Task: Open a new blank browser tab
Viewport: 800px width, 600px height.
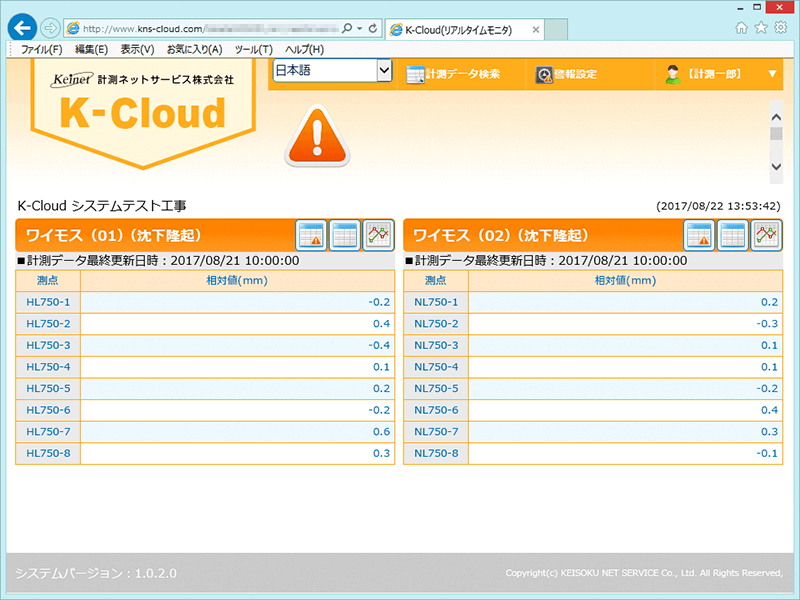Action: click(556, 30)
